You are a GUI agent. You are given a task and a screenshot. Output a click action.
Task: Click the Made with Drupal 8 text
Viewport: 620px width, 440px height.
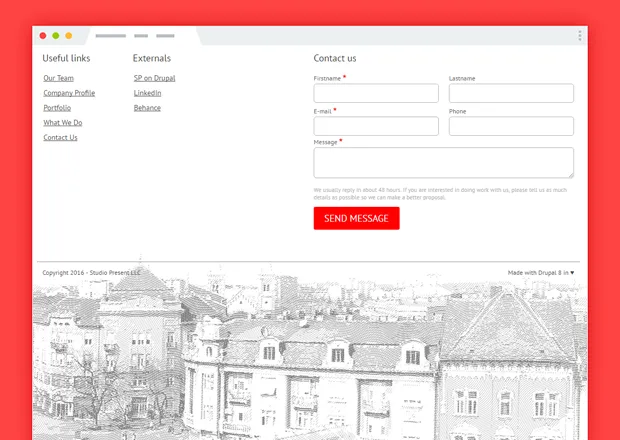point(538,273)
